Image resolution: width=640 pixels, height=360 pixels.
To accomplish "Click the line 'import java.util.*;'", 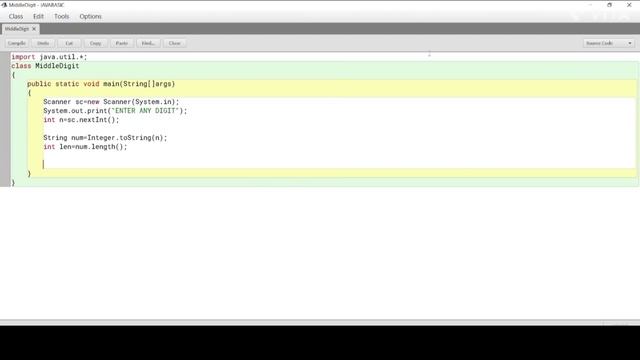I will point(49,57).
